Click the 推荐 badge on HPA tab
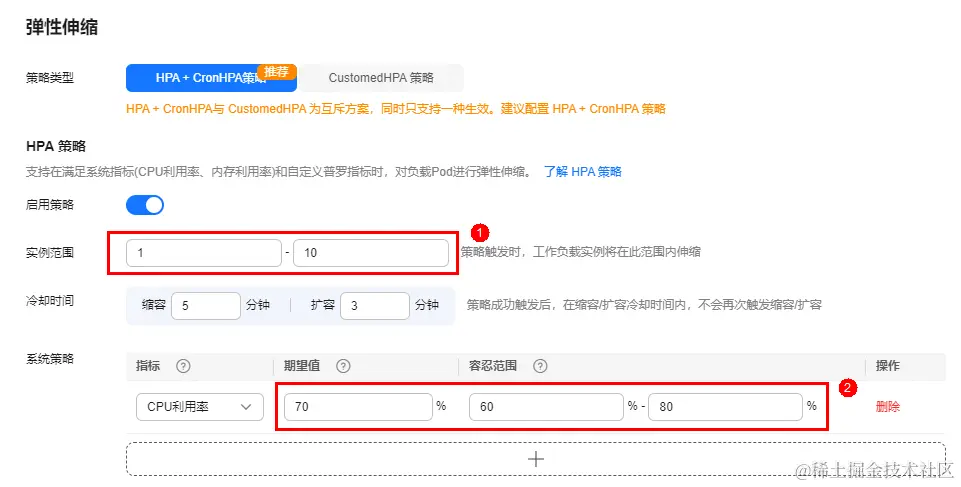This screenshot has height=487, width=961. (x=276, y=72)
